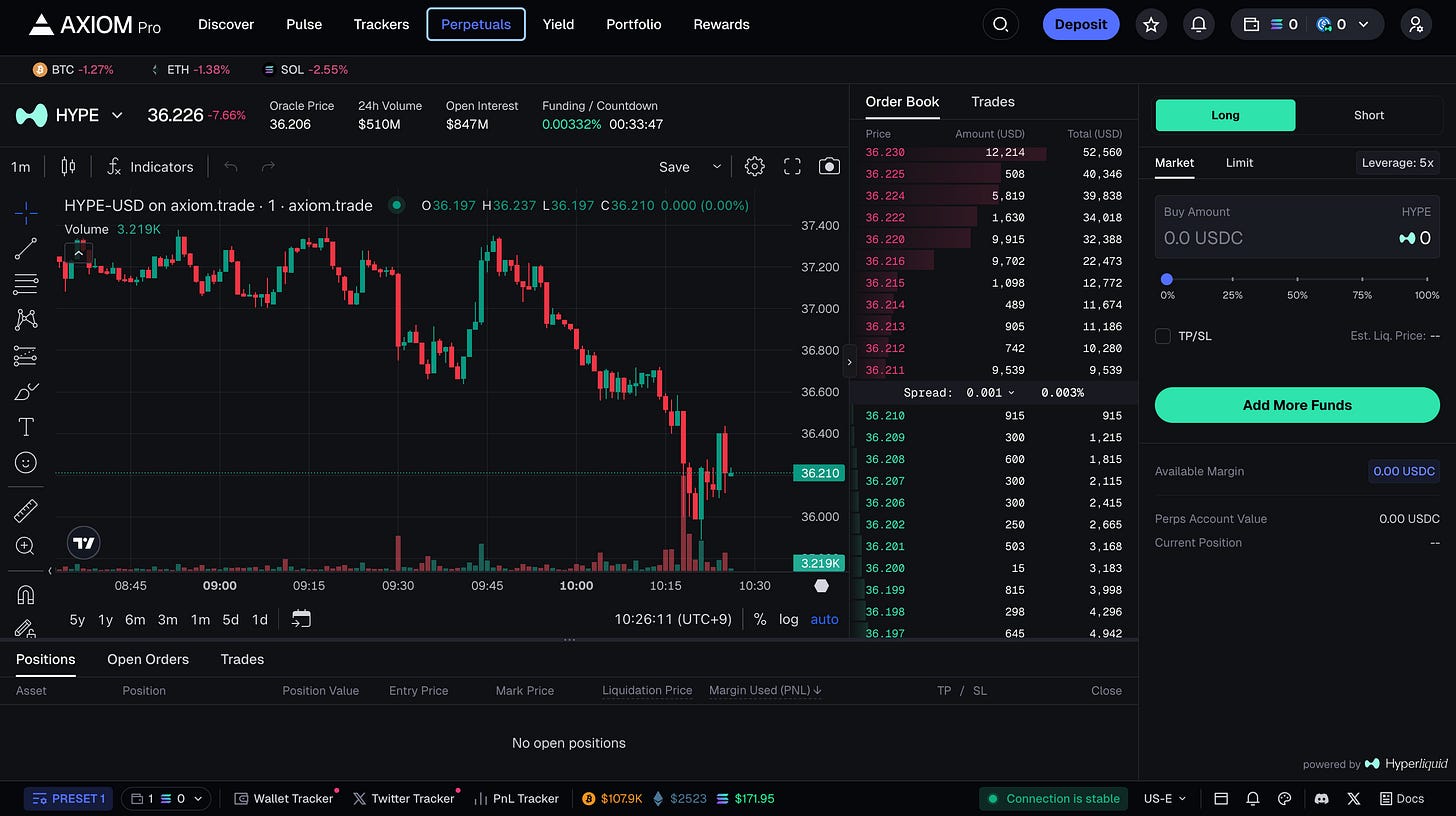Select the pattern node drawing tool
This screenshot has width=1456, height=816.
tap(26, 319)
